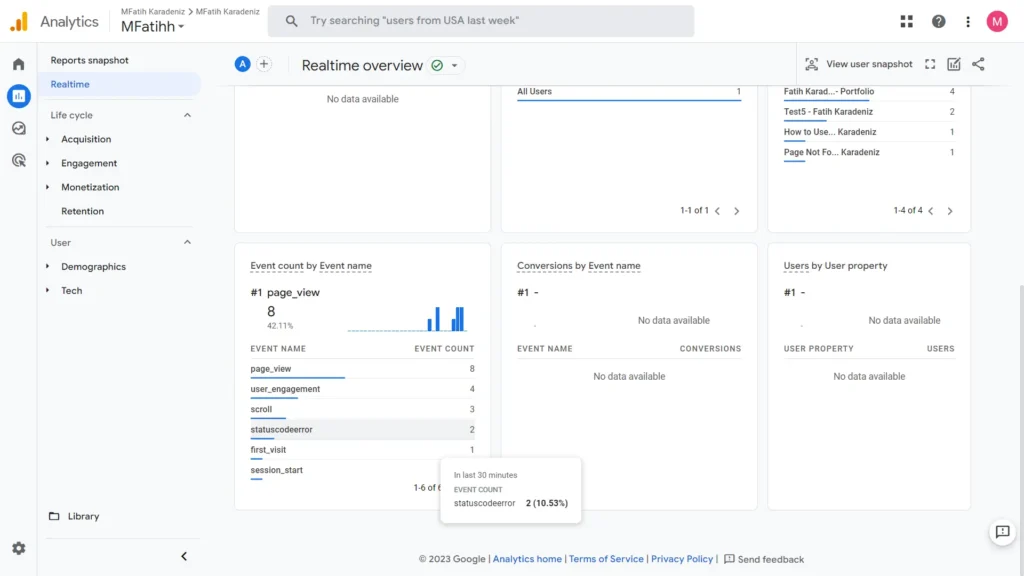The height and width of the screenshot is (576, 1024).
Task: Click the feedback chat bubble icon
Action: 1002,532
